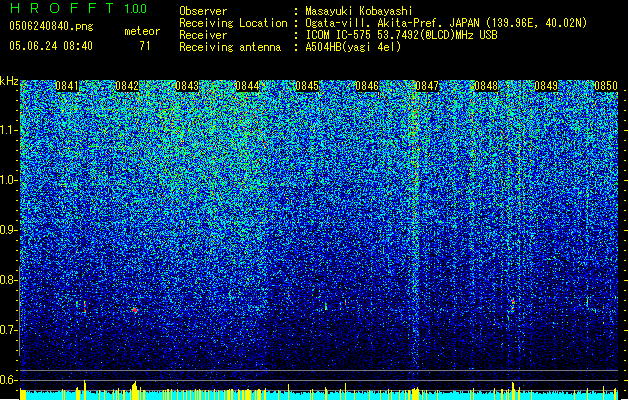Click the location Ogata-vill. Akita-Pref. JAPAN
629x400 pixels.
[x=392, y=23]
